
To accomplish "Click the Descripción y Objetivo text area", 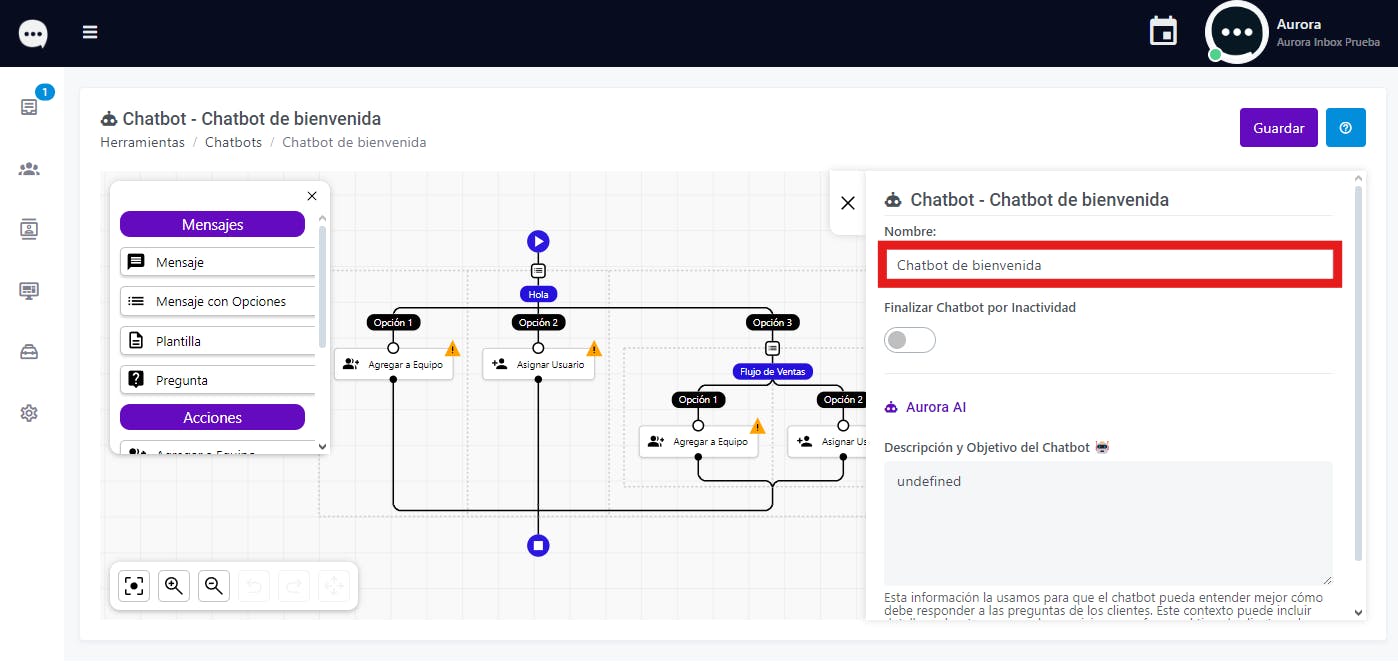I will [1108, 523].
